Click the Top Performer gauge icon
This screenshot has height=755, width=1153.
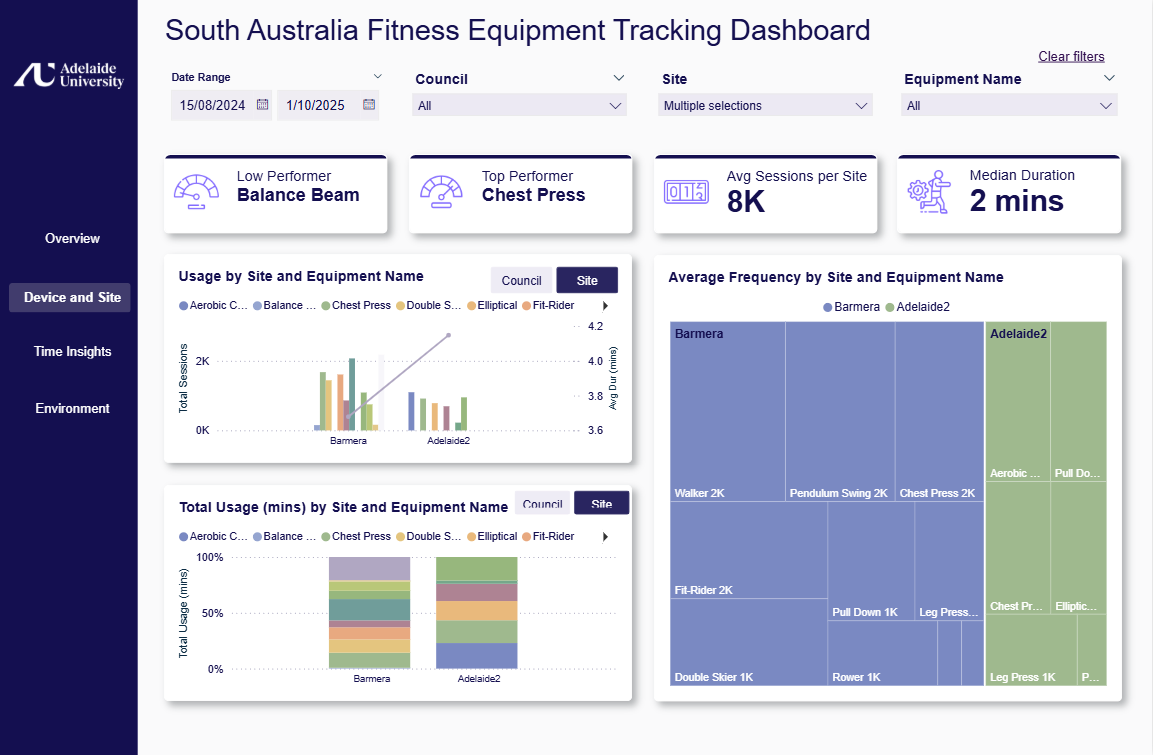[441, 191]
